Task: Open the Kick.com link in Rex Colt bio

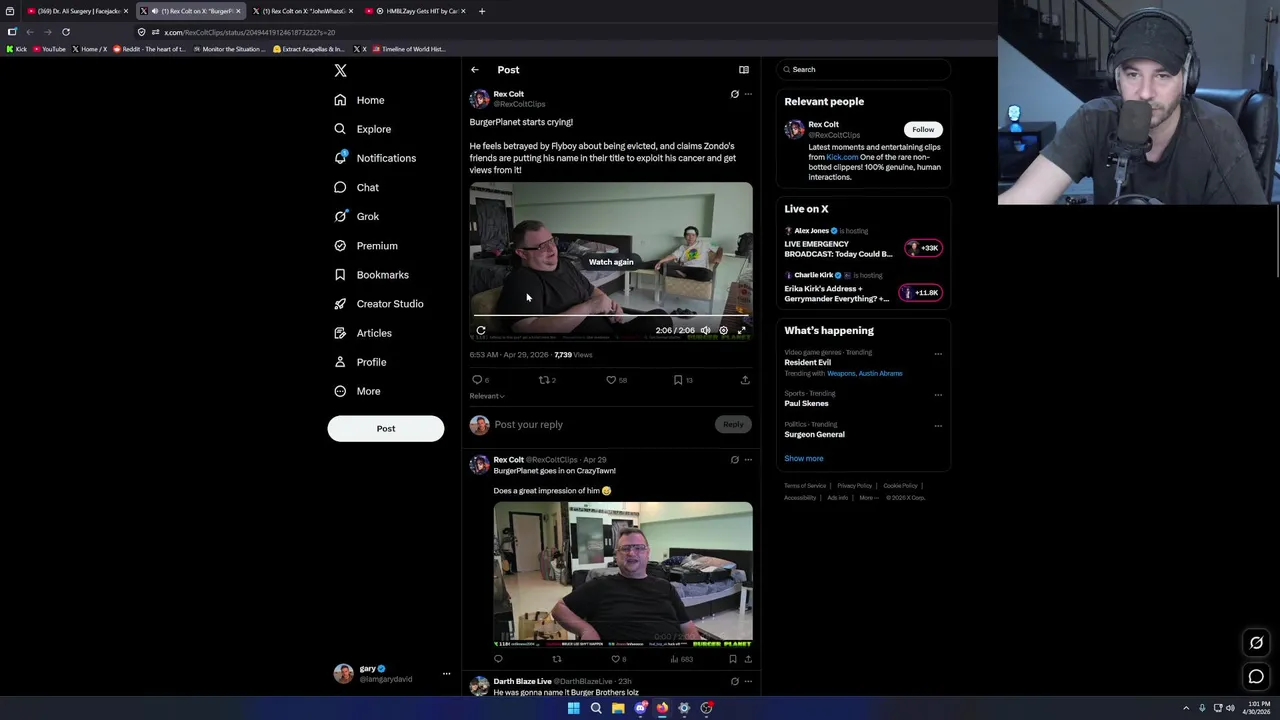Action: point(842,157)
